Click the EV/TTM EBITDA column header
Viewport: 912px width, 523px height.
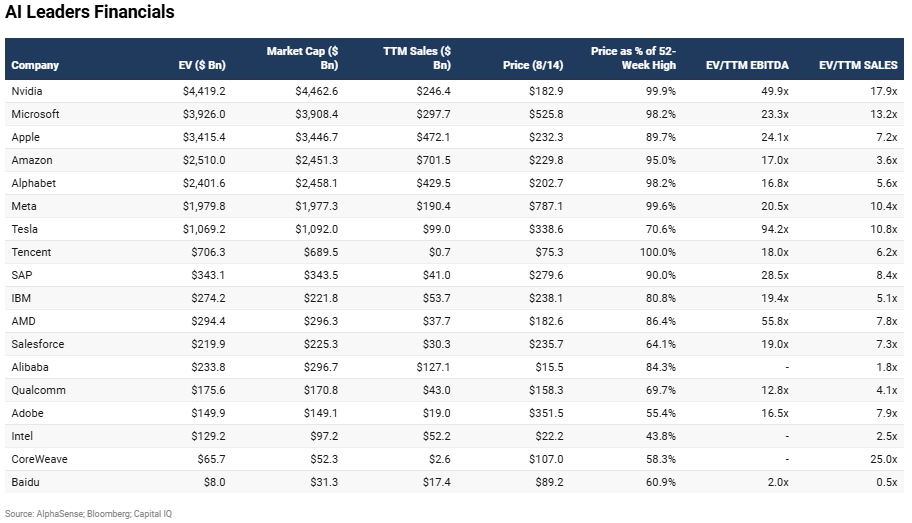pyautogui.click(x=747, y=65)
